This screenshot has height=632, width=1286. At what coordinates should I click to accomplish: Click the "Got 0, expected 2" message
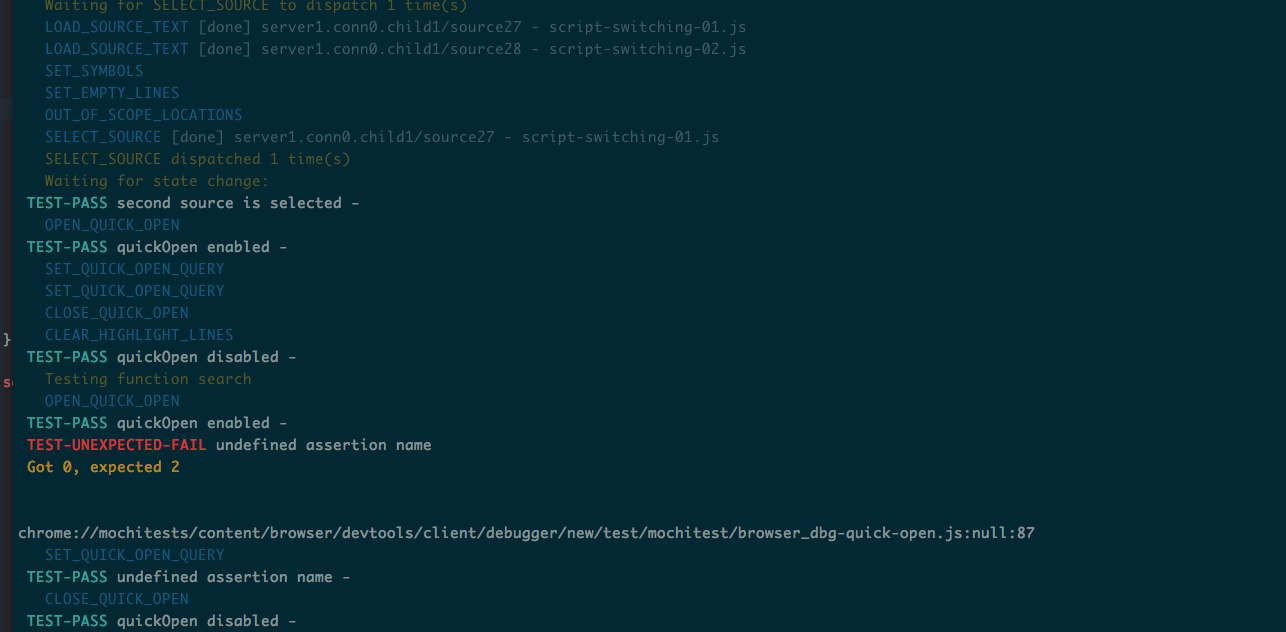point(103,467)
